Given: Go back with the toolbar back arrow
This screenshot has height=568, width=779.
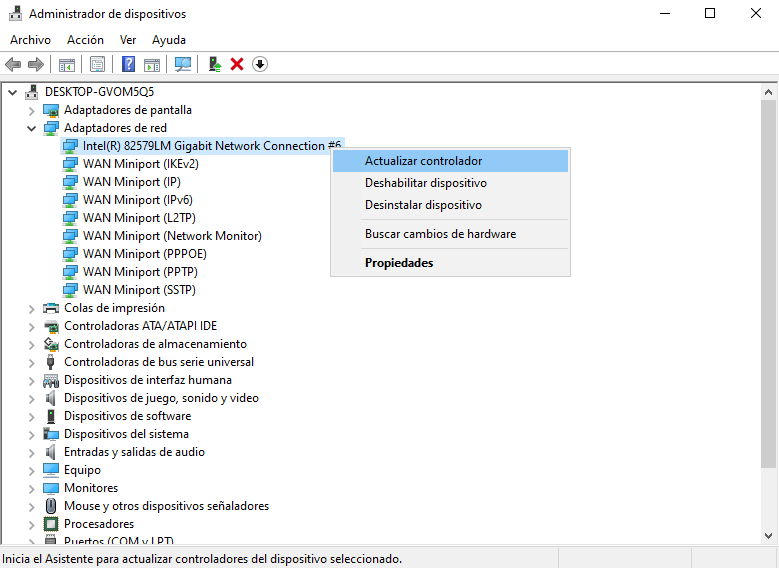Looking at the screenshot, I should (x=13, y=64).
